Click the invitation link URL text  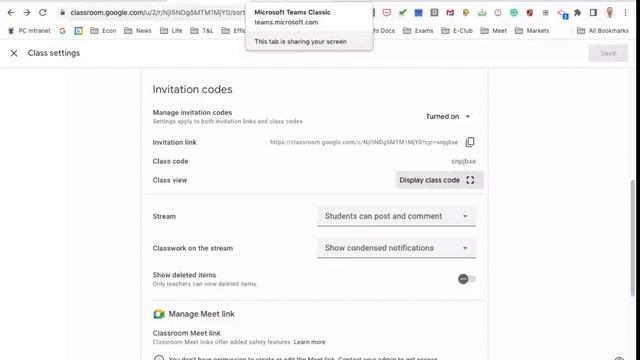tap(364, 142)
